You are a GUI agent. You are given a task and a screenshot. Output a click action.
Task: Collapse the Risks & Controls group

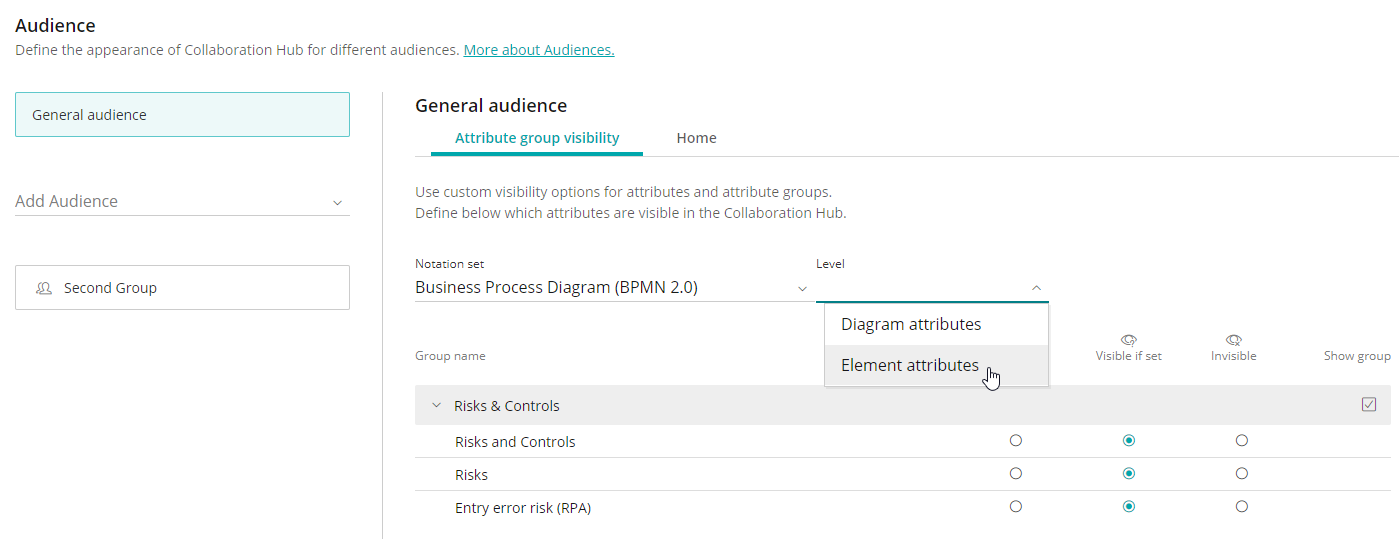click(436, 406)
